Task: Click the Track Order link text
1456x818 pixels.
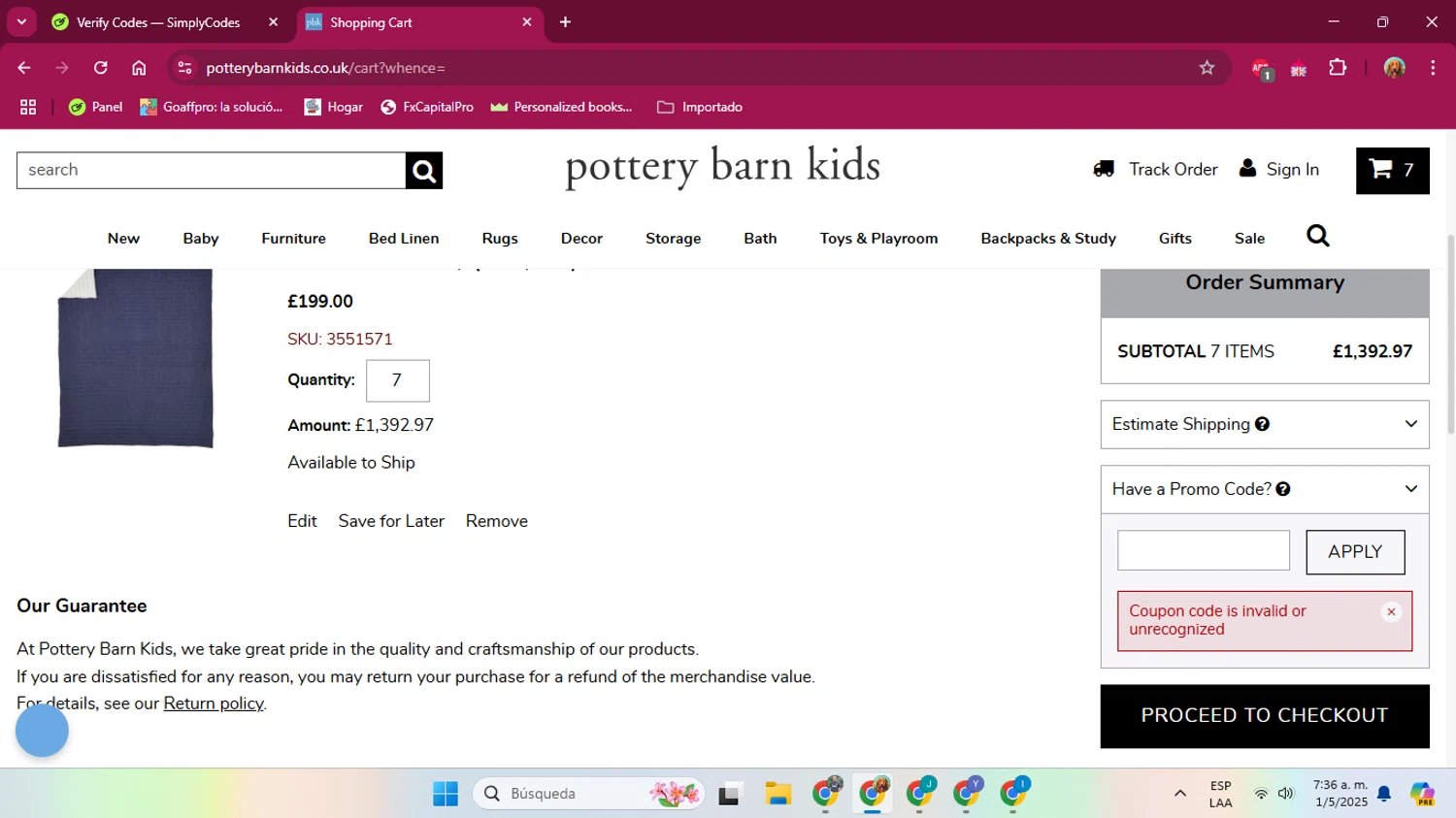Action: point(1173,169)
